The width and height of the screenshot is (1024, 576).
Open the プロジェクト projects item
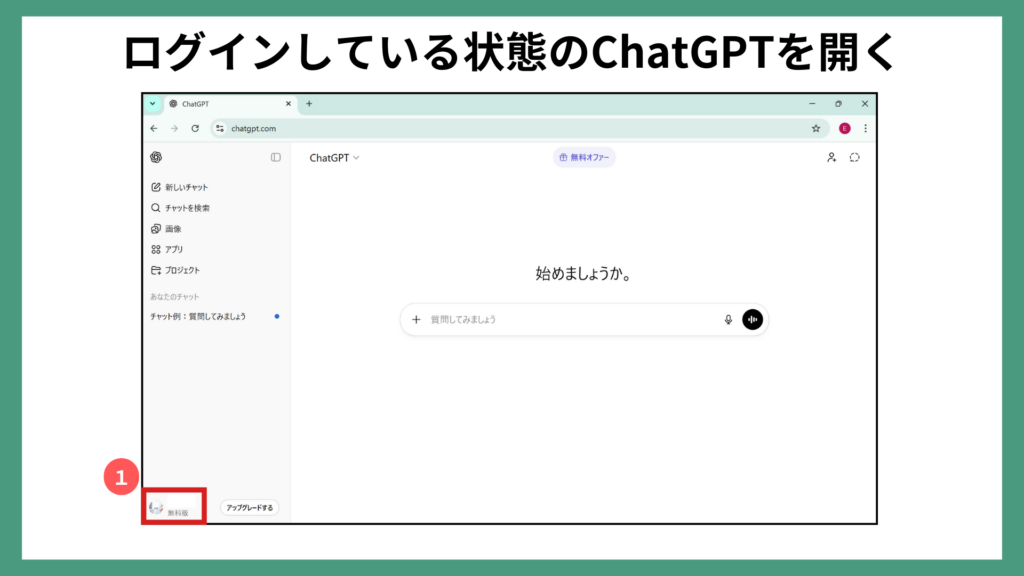pyautogui.click(x=175, y=270)
